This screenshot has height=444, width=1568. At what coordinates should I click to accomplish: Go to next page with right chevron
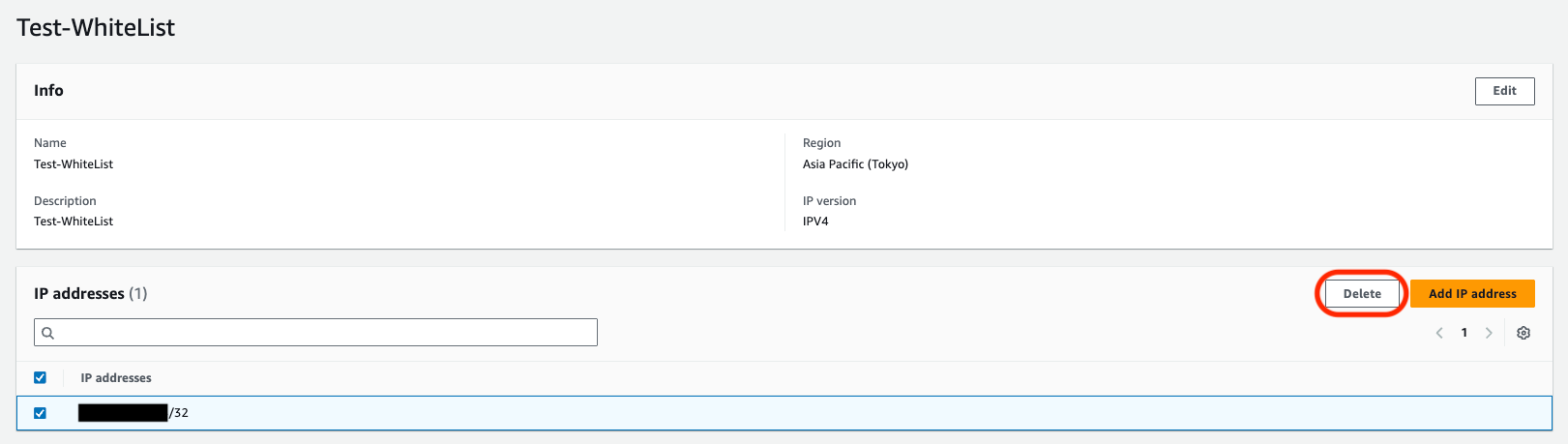pyautogui.click(x=1489, y=333)
